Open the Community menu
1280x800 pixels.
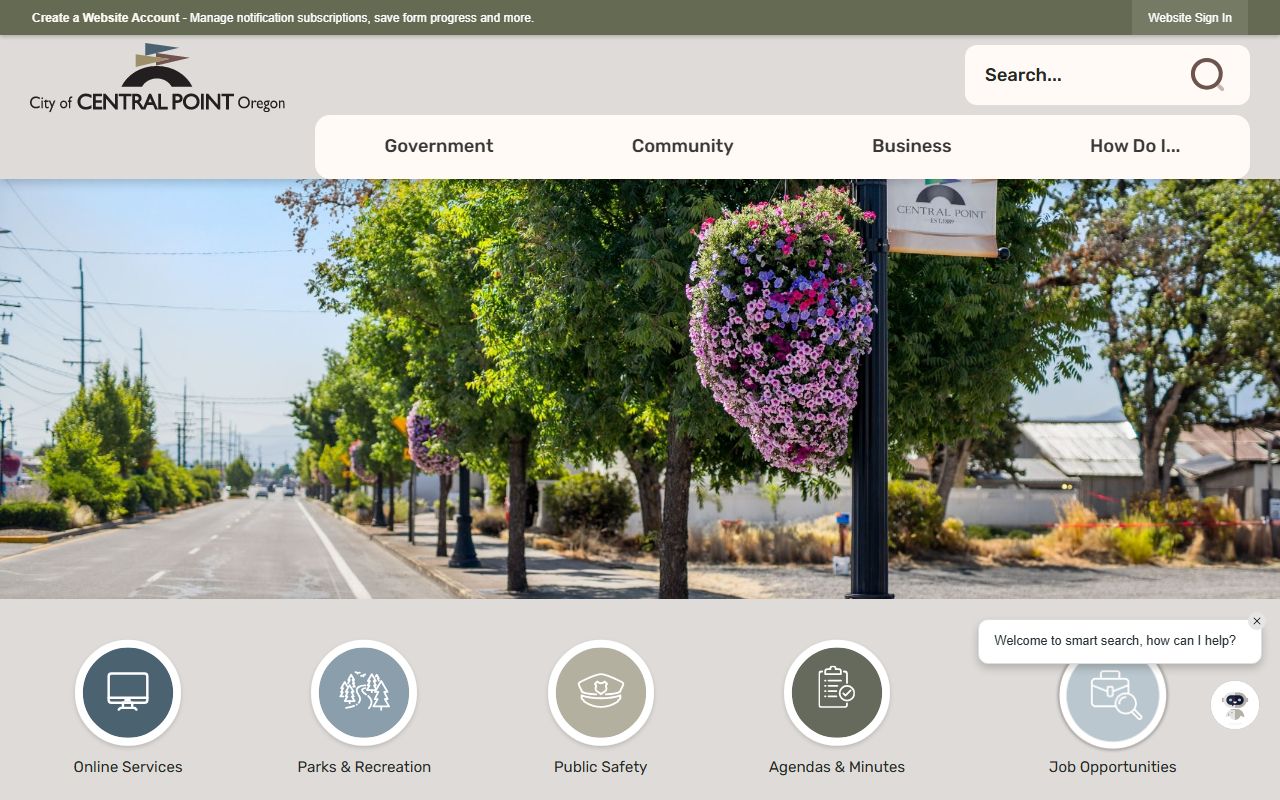coord(682,146)
